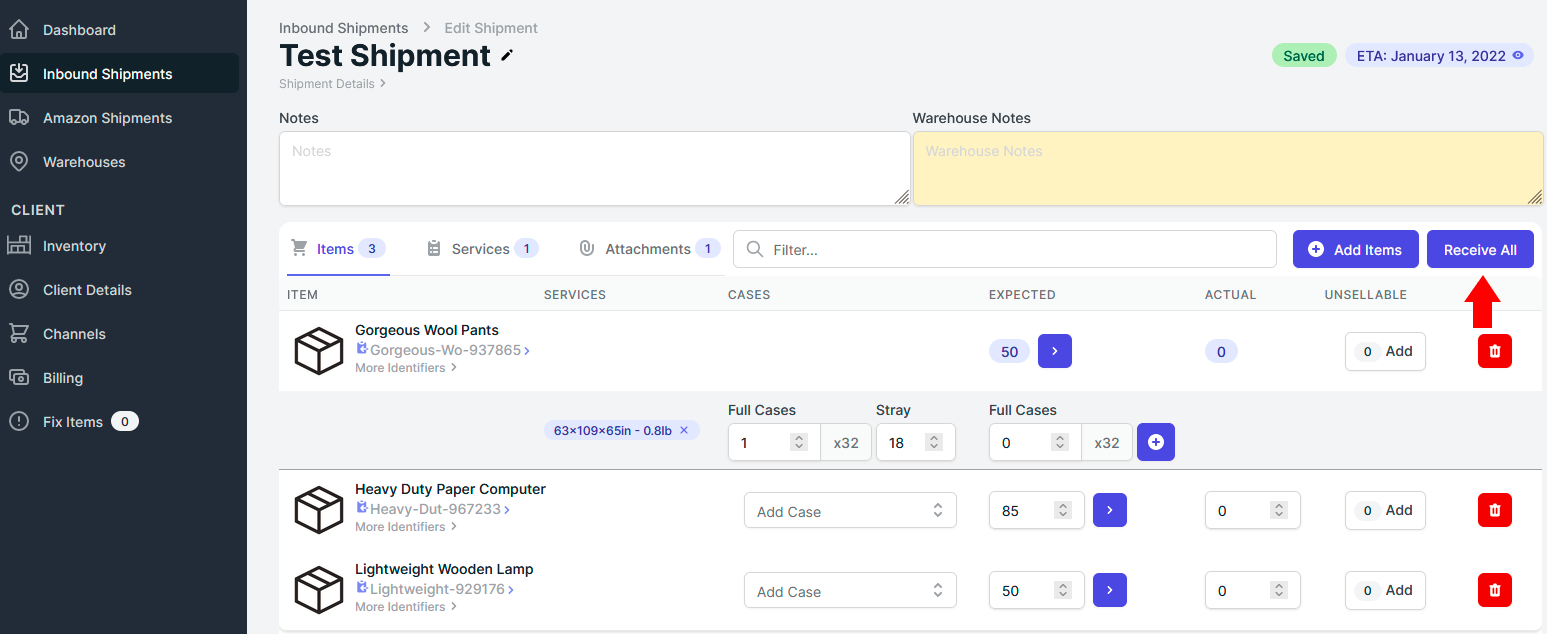Image resolution: width=1547 pixels, height=634 pixels.
Task: Click arrow button beside Wooden Lamp expected 50
Action: pos(1110,590)
